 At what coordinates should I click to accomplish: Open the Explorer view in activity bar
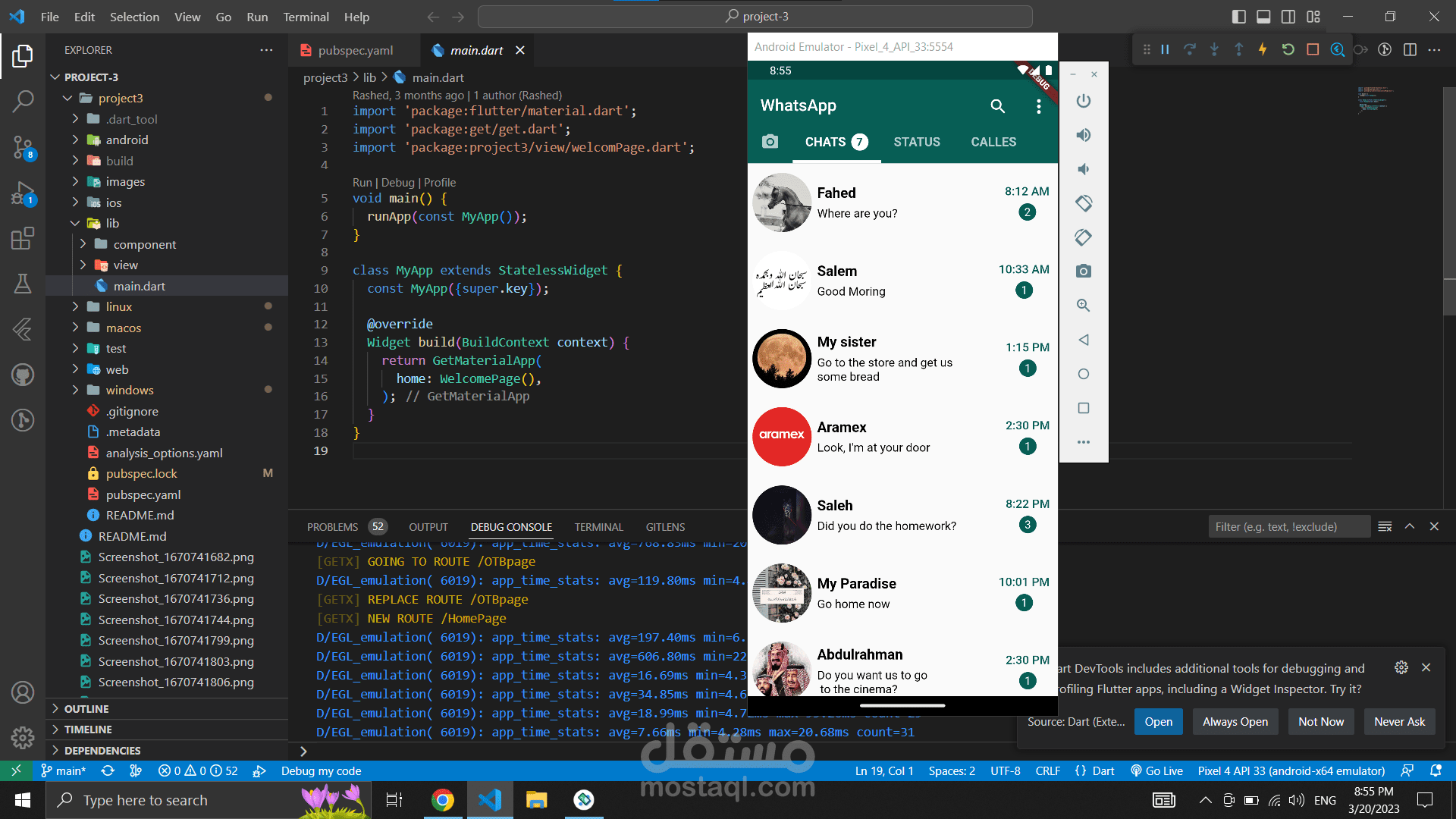pyautogui.click(x=23, y=56)
